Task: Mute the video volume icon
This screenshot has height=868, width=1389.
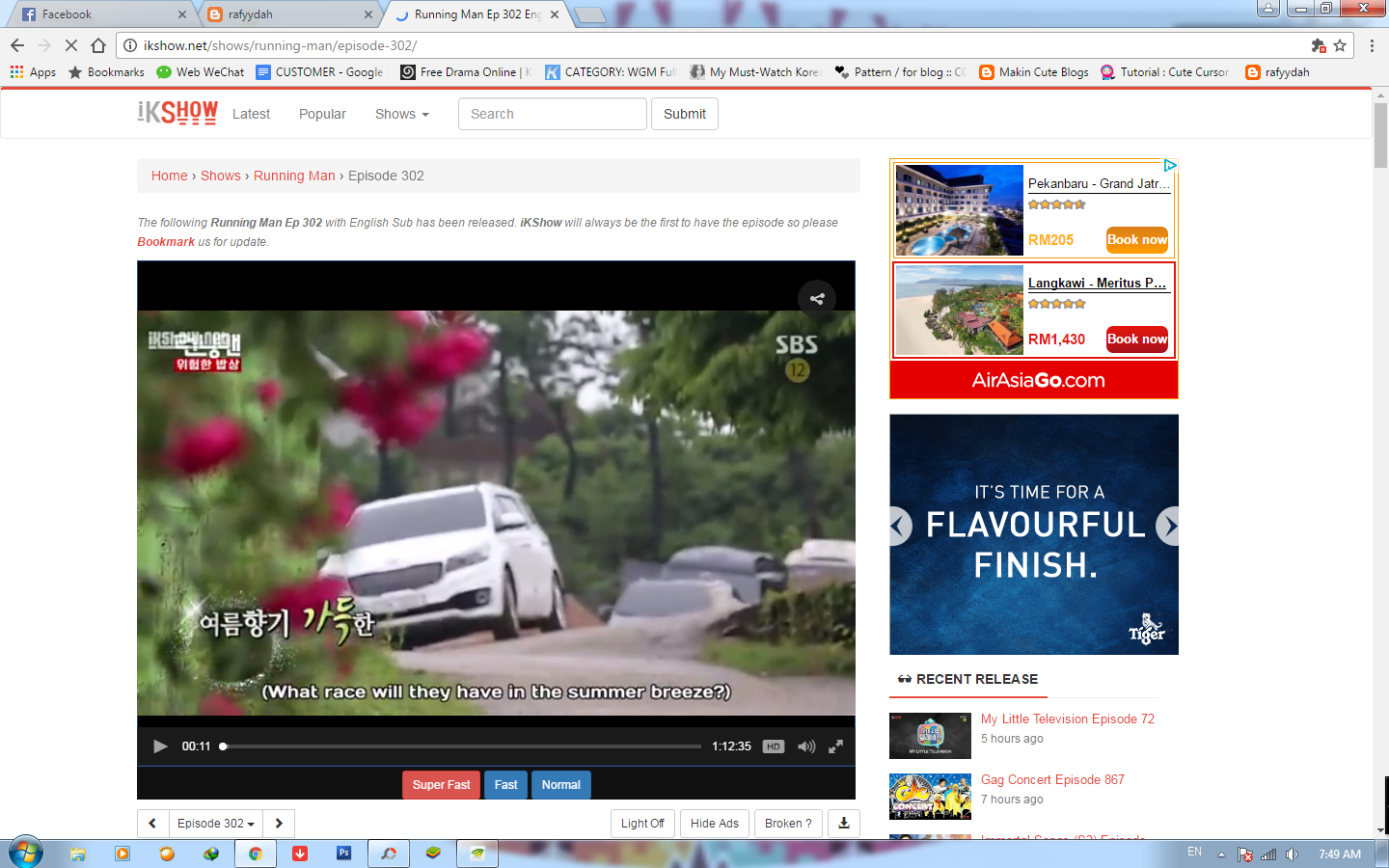Action: click(x=806, y=746)
